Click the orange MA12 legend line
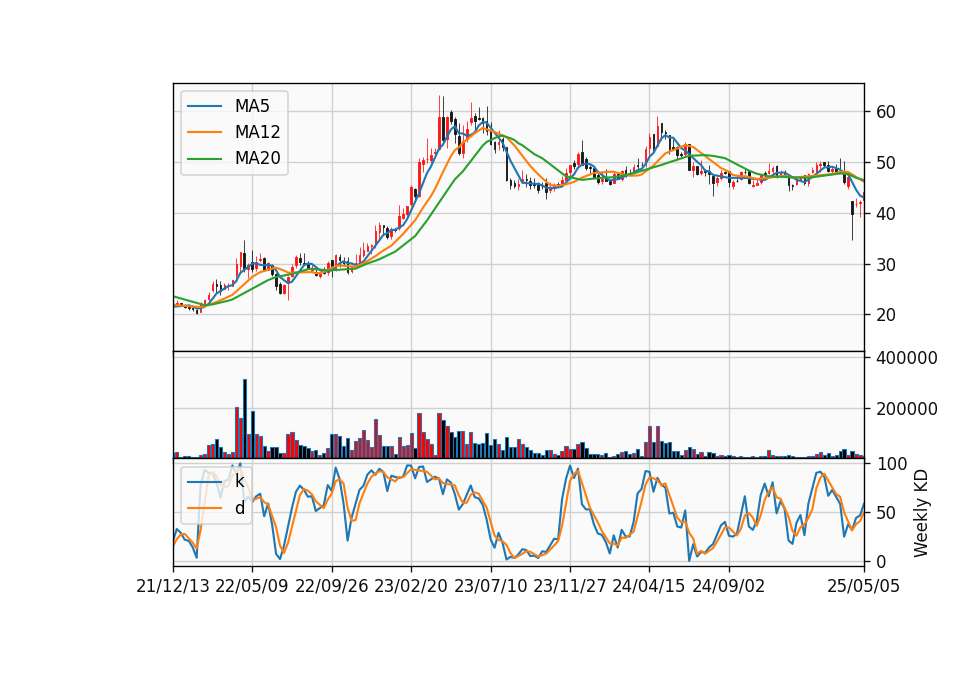Viewport: 960px width, 690px height. [x=204, y=132]
